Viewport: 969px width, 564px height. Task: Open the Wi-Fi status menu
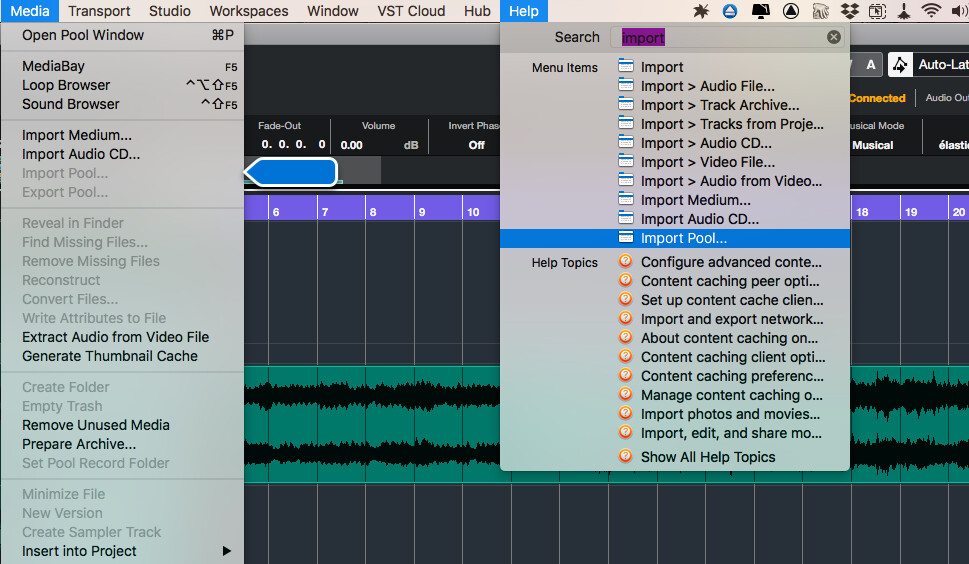pyautogui.click(x=931, y=11)
